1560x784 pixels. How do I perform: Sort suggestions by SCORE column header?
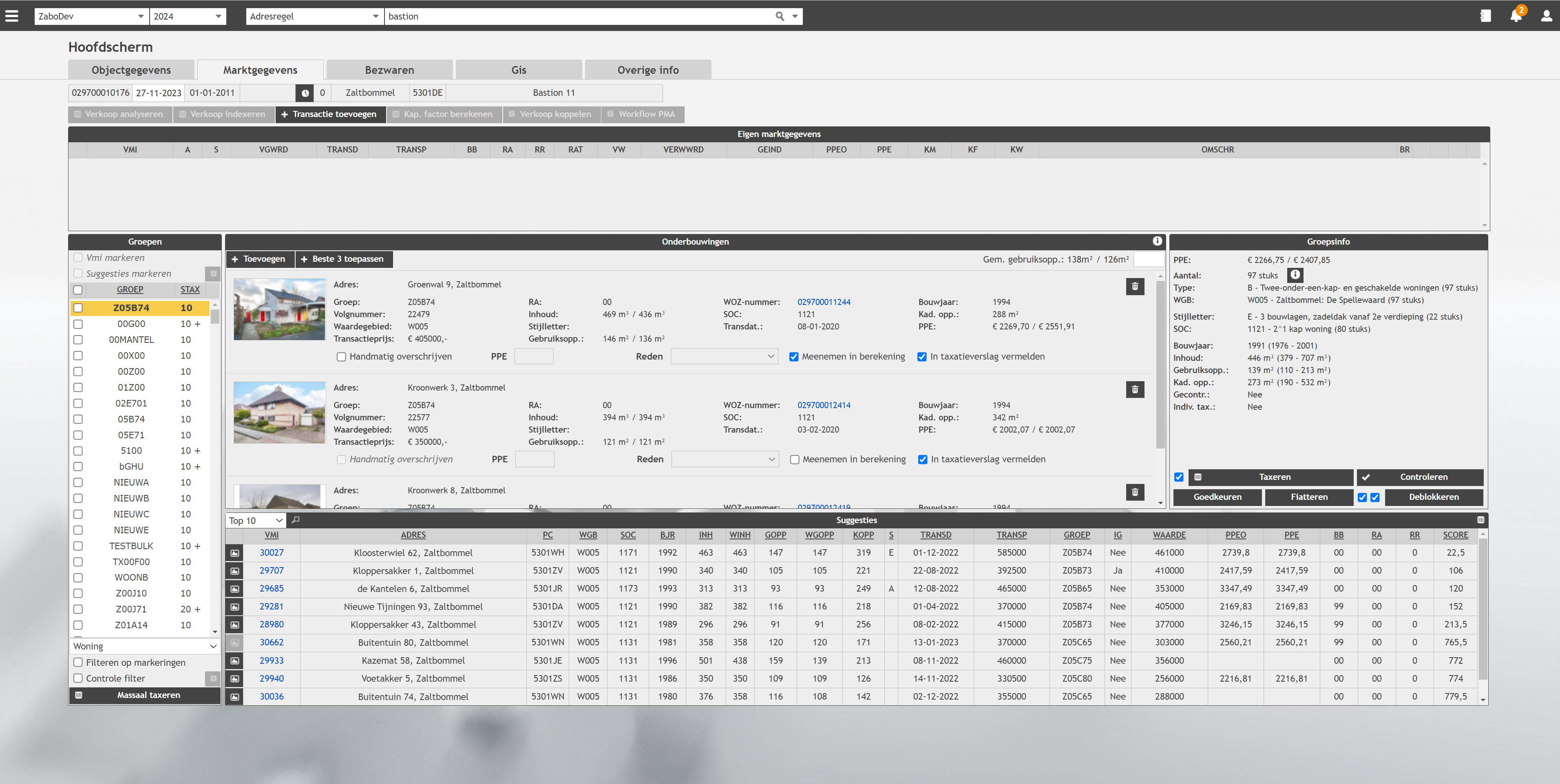[1456, 535]
